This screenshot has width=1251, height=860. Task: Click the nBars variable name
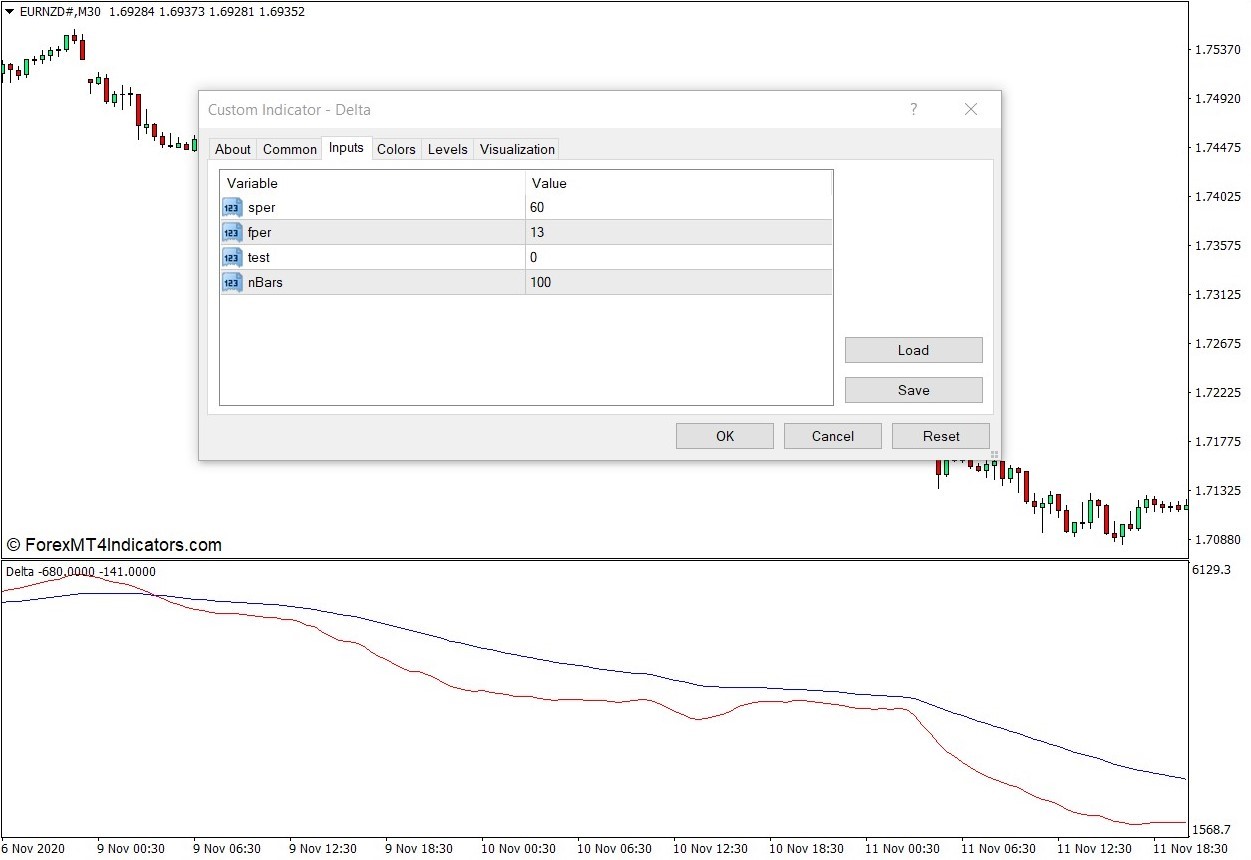pyautogui.click(x=265, y=283)
